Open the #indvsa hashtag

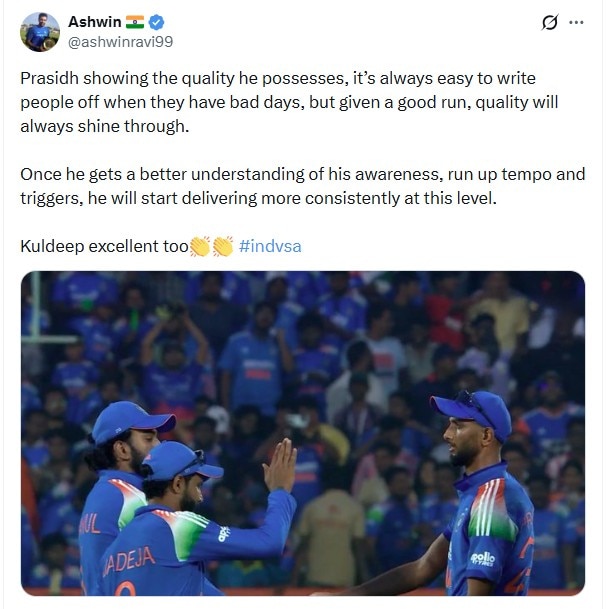point(273,246)
